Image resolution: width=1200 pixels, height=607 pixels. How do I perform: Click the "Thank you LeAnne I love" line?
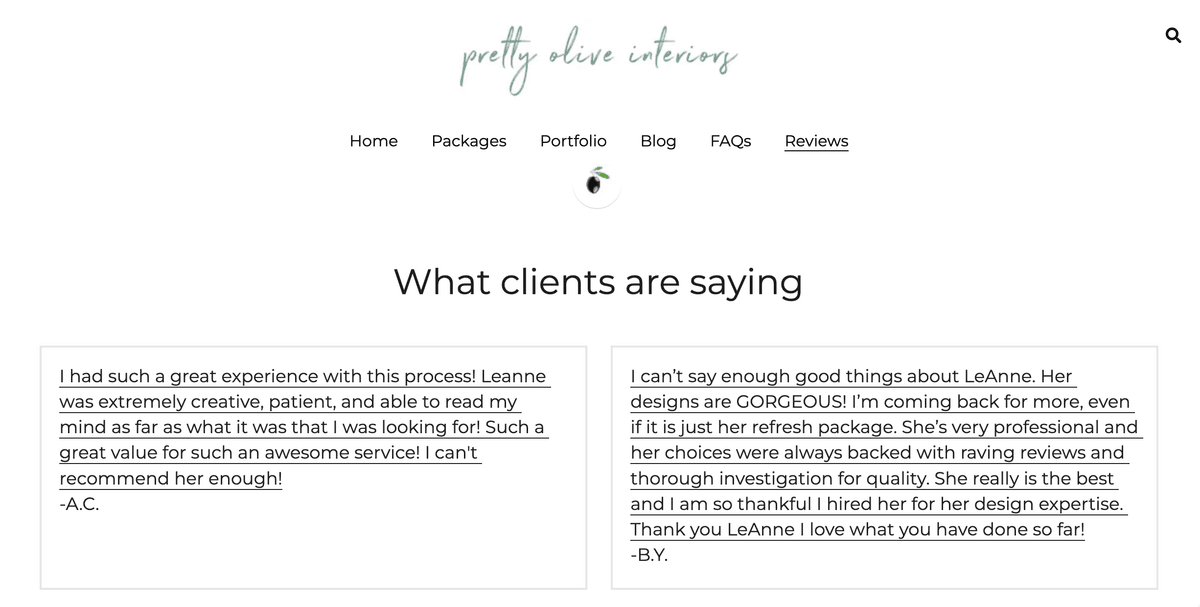pyautogui.click(x=857, y=530)
